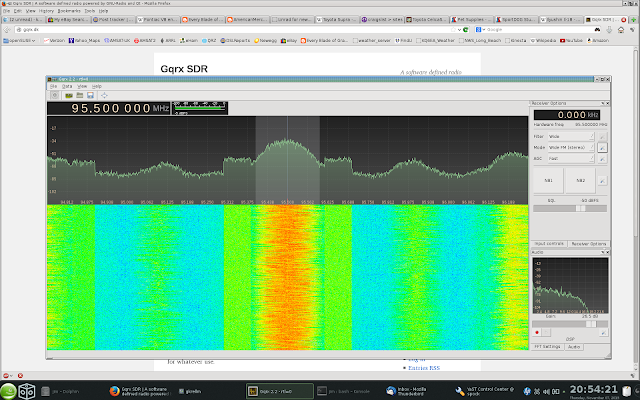Image resolution: width=640 pixels, height=400 pixels.
Task: Open the openSUSE start menu launcher
Action: pyautogui.click(x=8, y=391)
